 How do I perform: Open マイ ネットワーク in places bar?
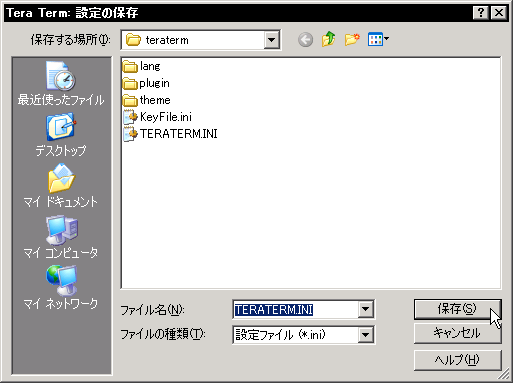coord(61,288)
